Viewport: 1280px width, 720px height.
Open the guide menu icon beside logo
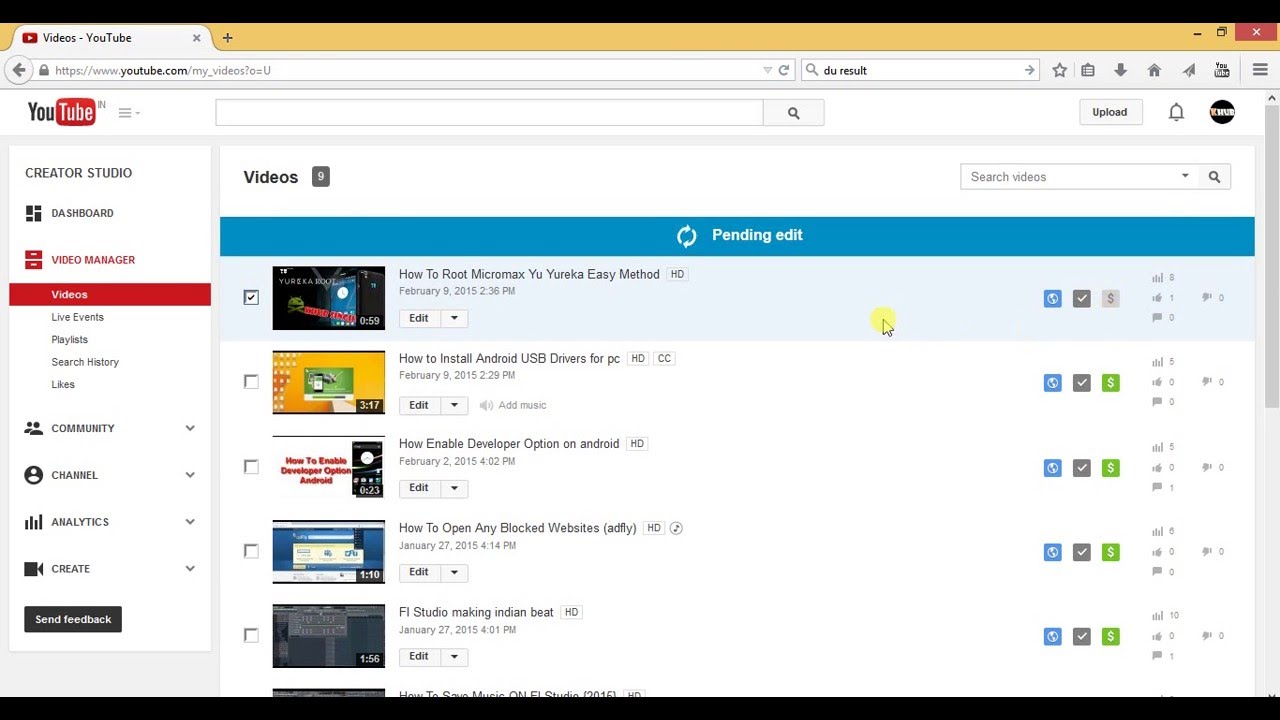129,113
